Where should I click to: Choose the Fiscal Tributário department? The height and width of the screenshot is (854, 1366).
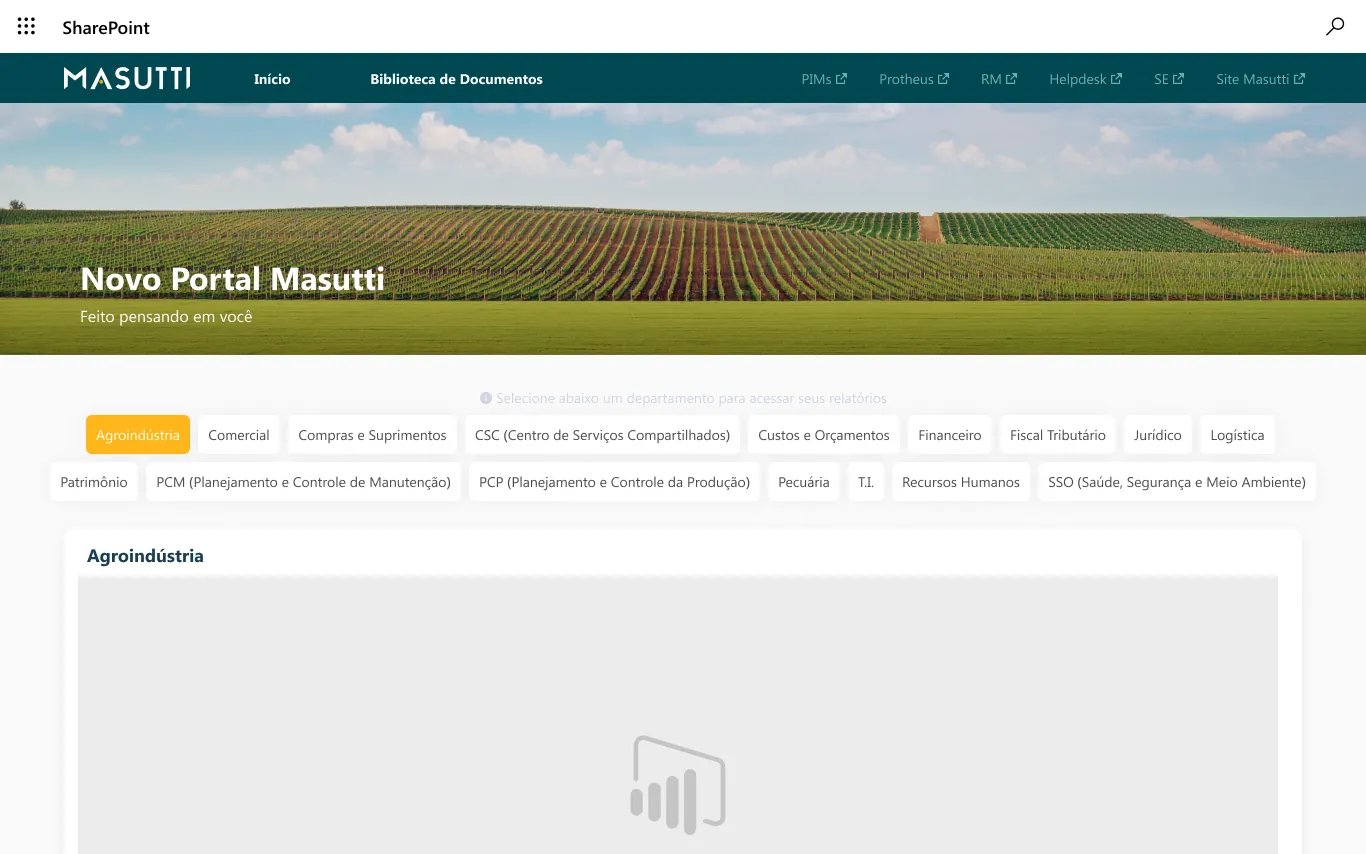[1058, 435]
